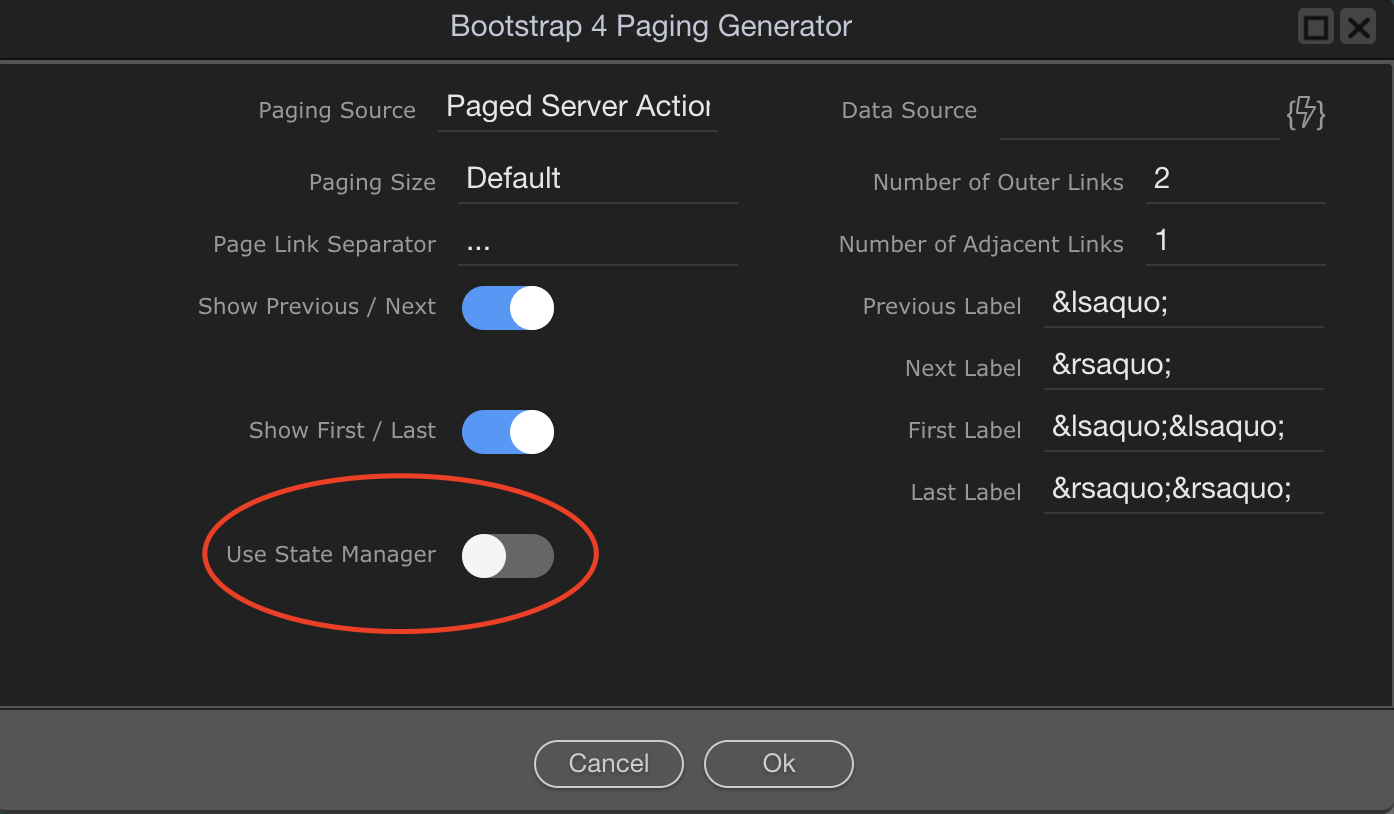Image resolution: width=1394 pixels, height=814 pixels.
Task: Click the Next Label text field
Action: 1184,365
